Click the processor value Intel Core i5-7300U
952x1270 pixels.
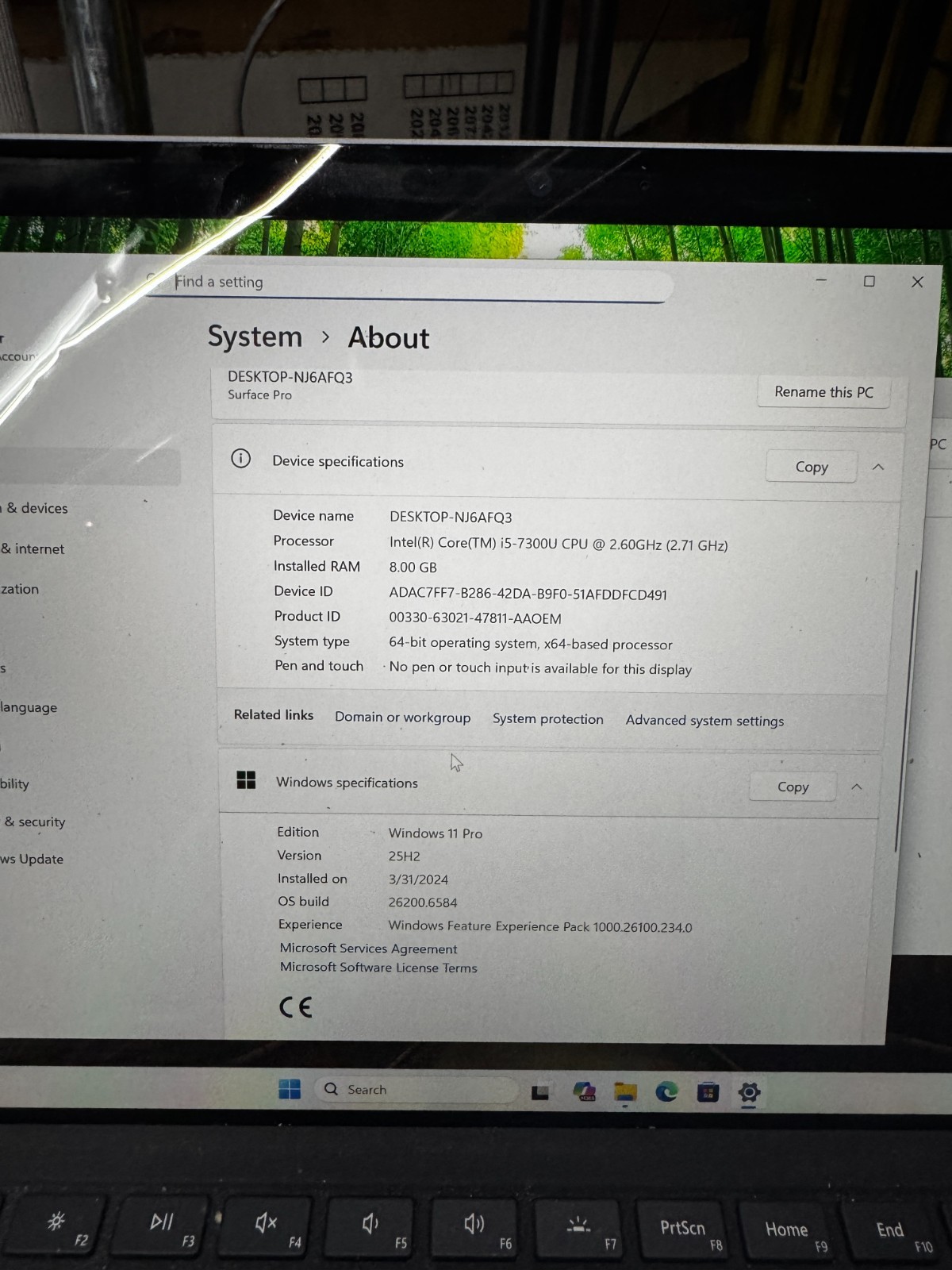(558, 544)
